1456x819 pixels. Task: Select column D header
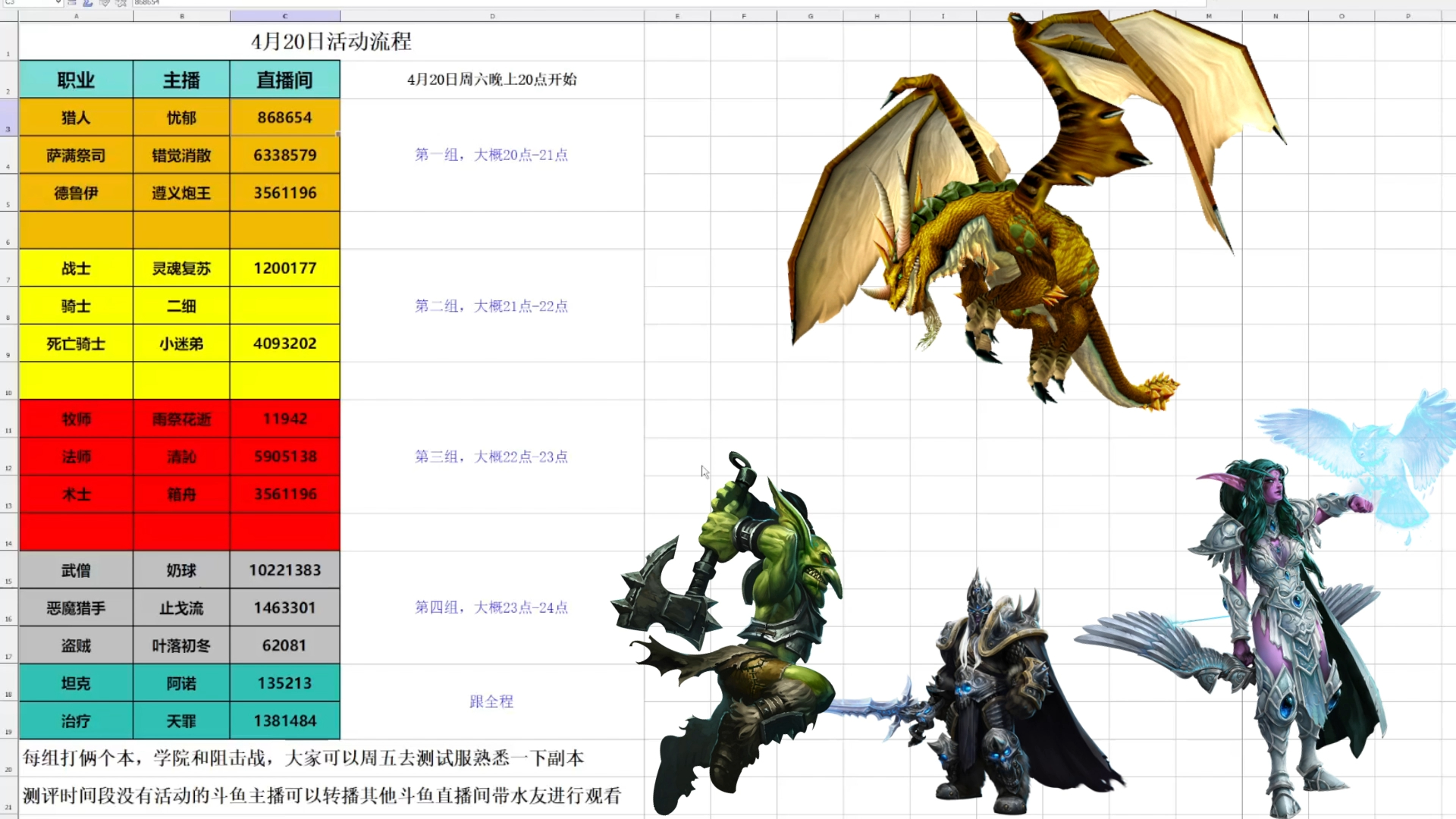click(492, 16)
